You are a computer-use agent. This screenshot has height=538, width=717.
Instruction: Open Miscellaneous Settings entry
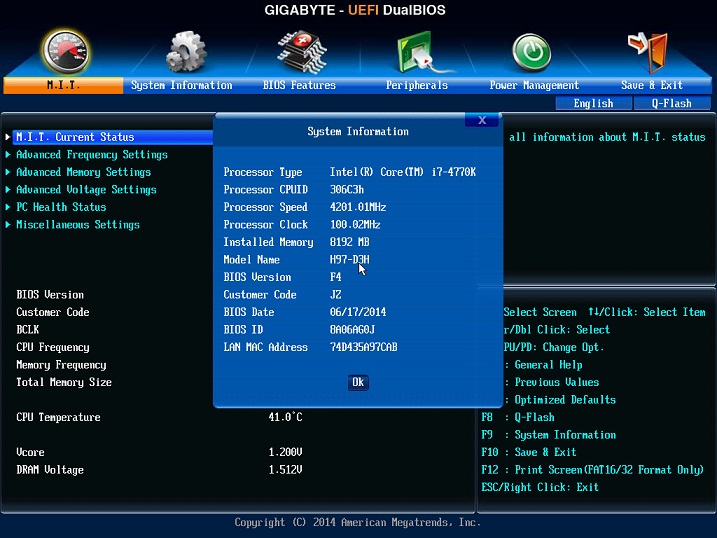click(78, 225)
